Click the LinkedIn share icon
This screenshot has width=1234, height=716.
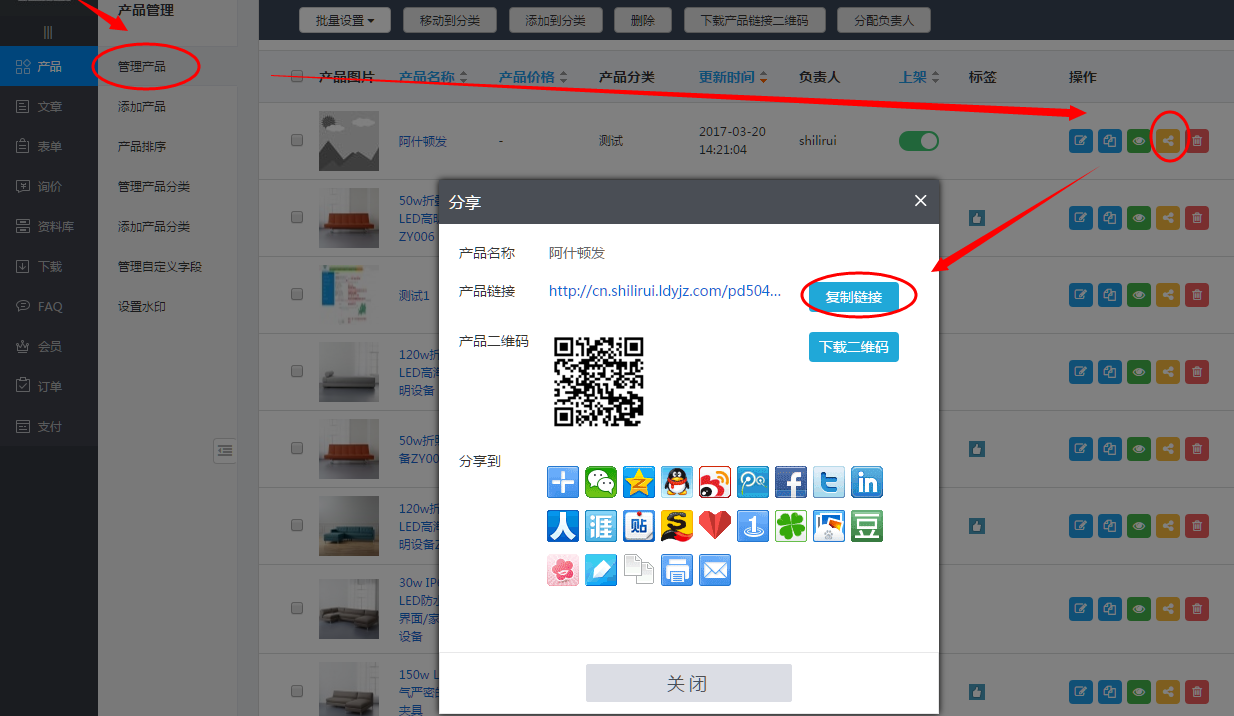click(x=867, y=482)
